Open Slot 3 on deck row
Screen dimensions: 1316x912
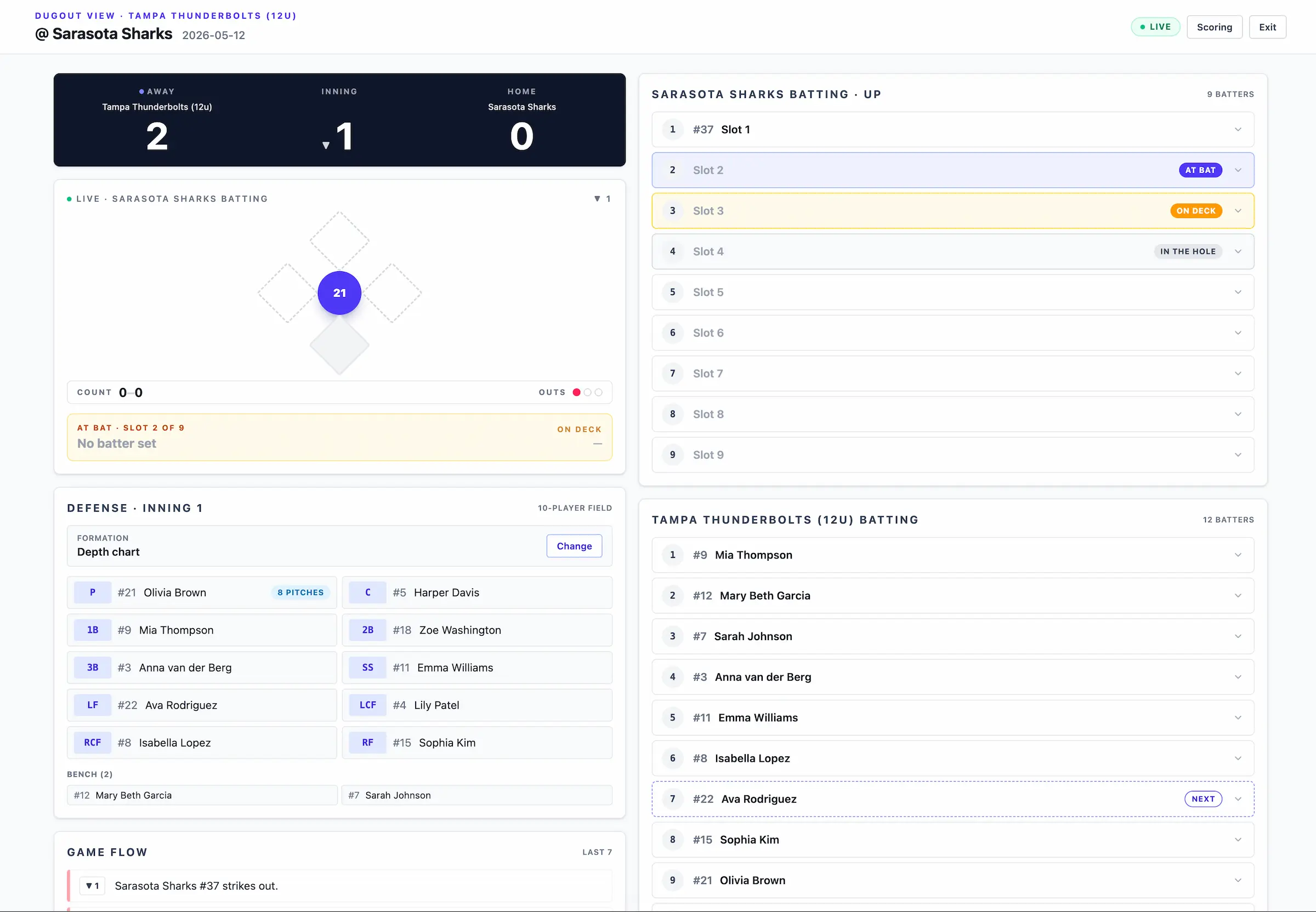[953, 211]
